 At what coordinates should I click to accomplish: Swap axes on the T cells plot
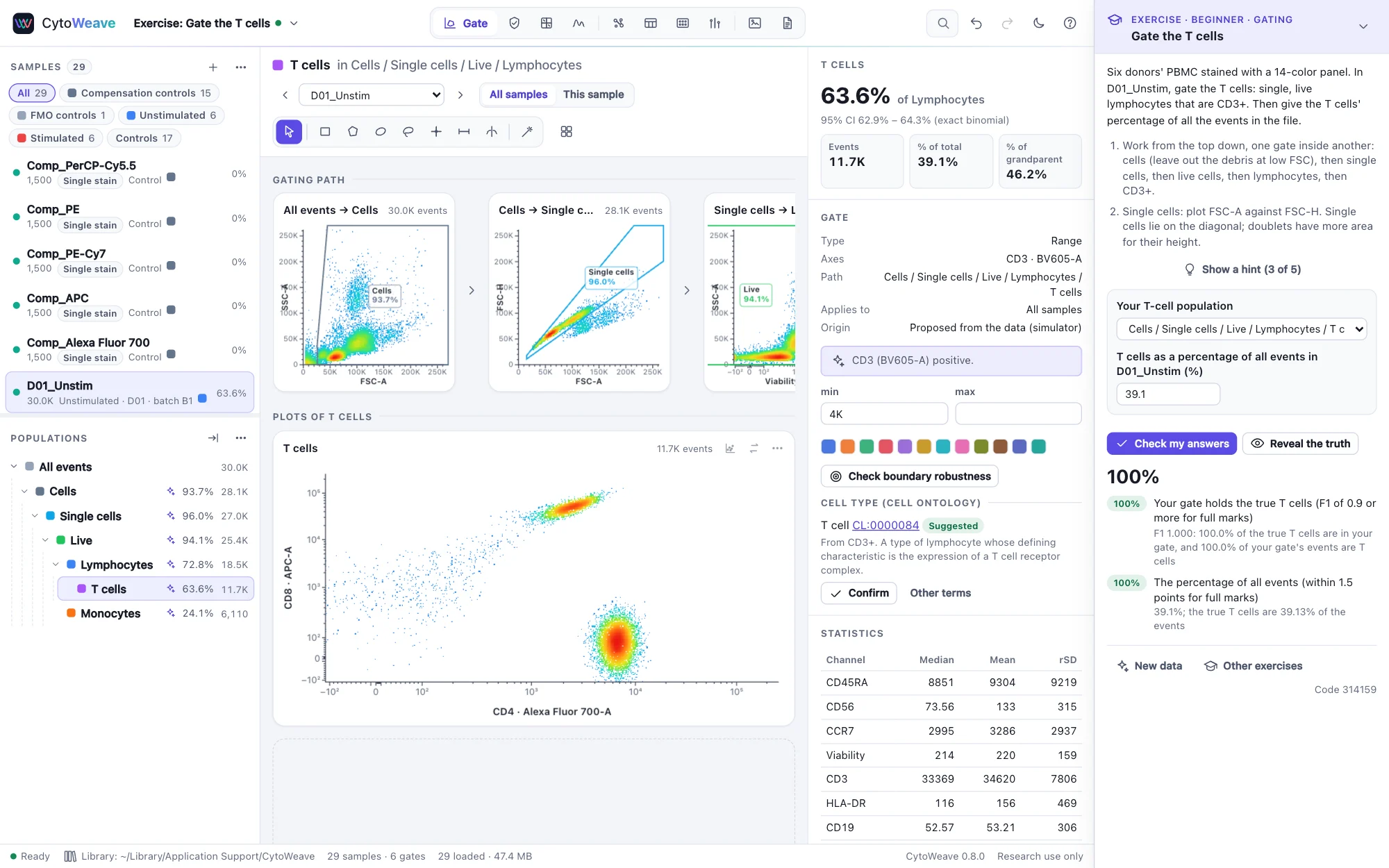click(754, 449)
